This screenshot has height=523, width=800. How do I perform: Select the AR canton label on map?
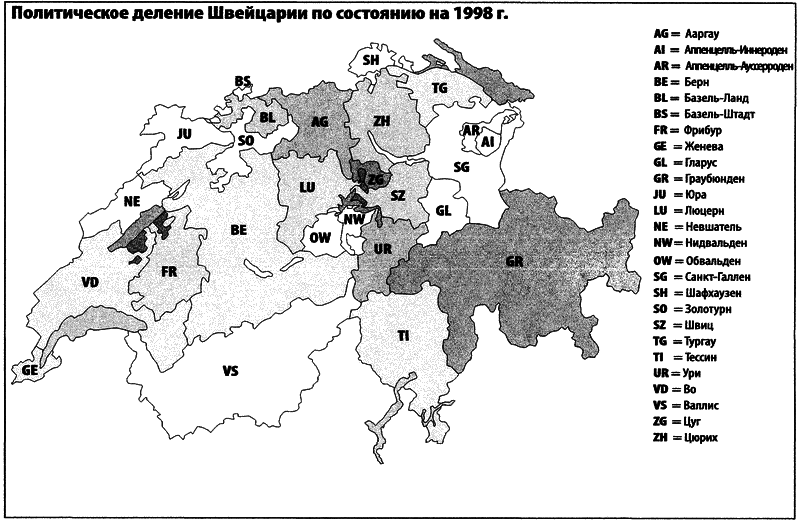[471, 131]
